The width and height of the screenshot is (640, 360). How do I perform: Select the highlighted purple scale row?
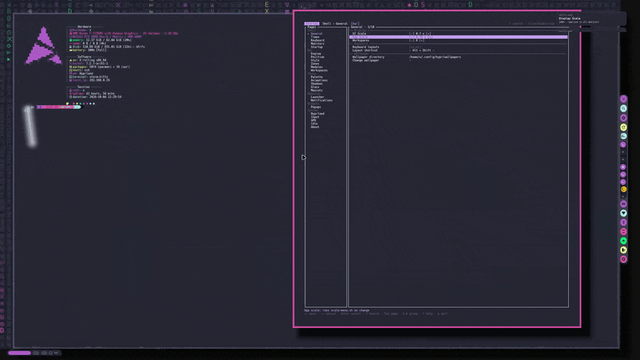coord(459,37)
